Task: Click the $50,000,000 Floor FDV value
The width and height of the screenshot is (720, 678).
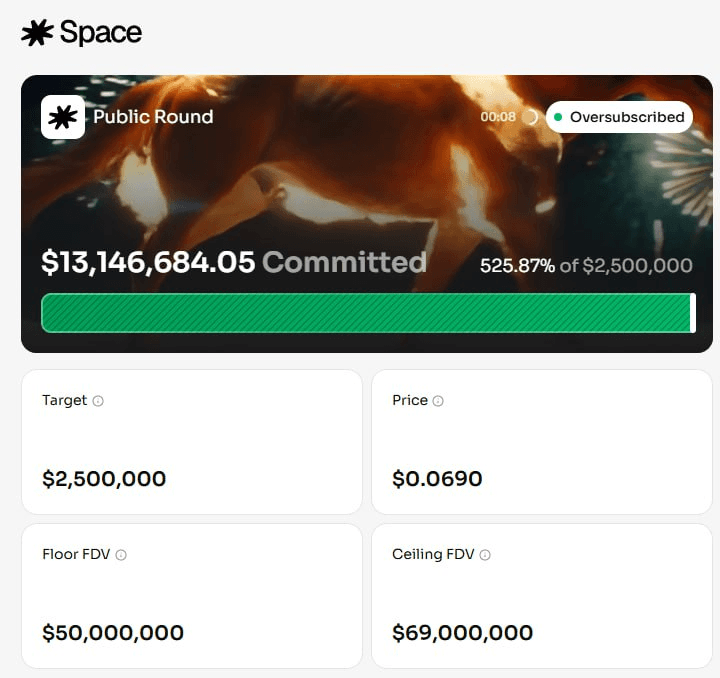Action: (x=113, y=633)
